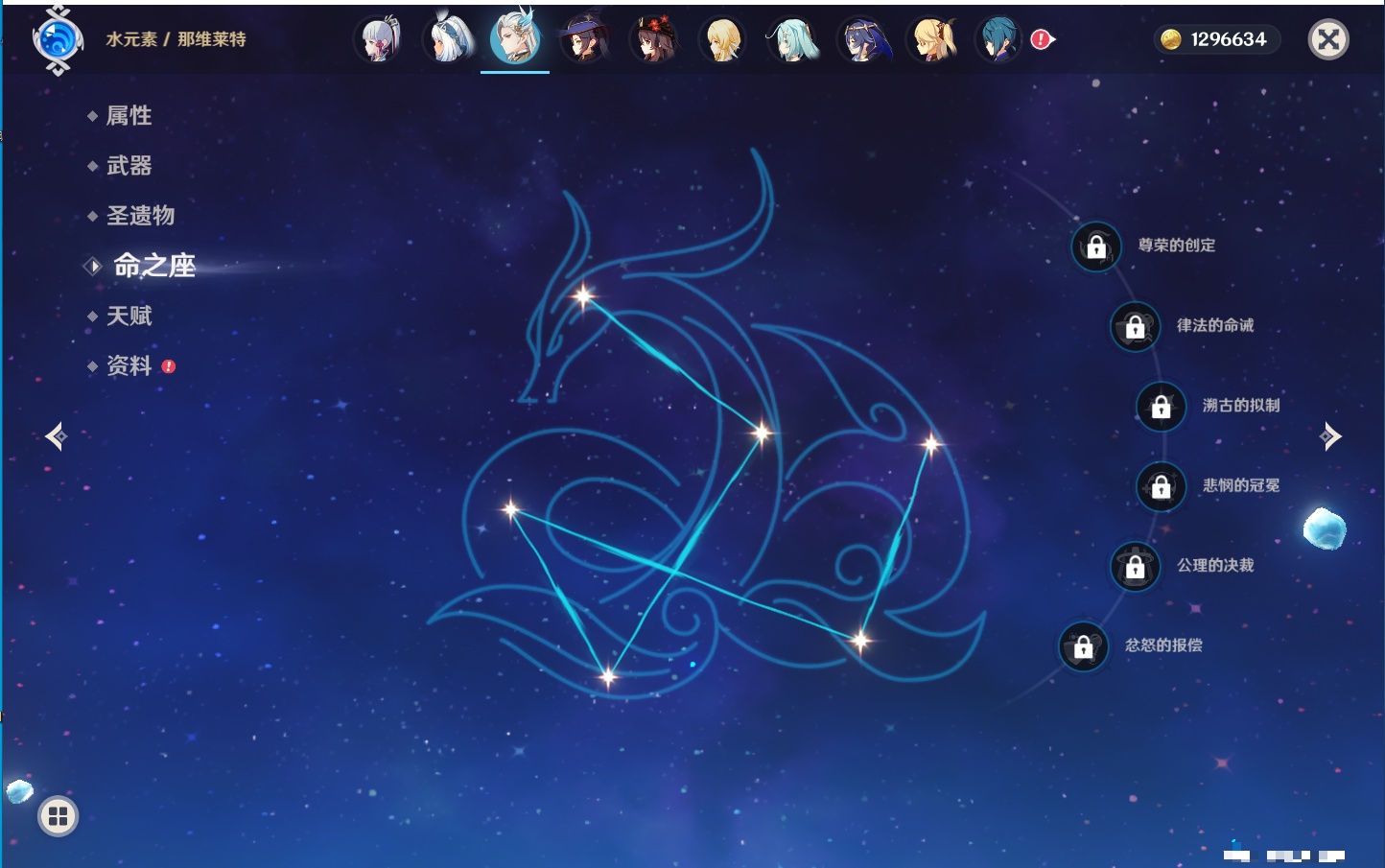Click the Hydro element emblem icon

coord(58,40)
